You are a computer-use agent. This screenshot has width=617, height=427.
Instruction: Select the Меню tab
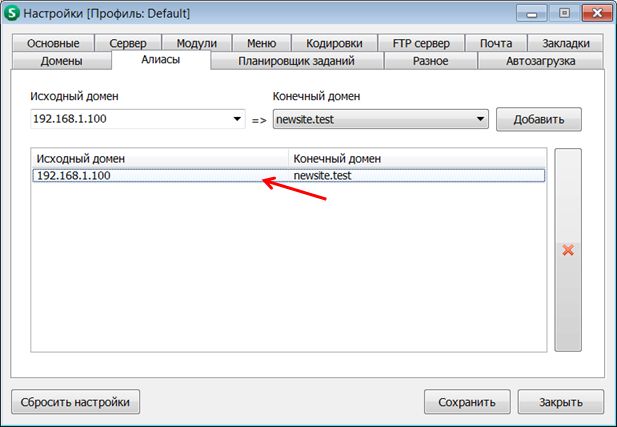(x=260, y=44)
